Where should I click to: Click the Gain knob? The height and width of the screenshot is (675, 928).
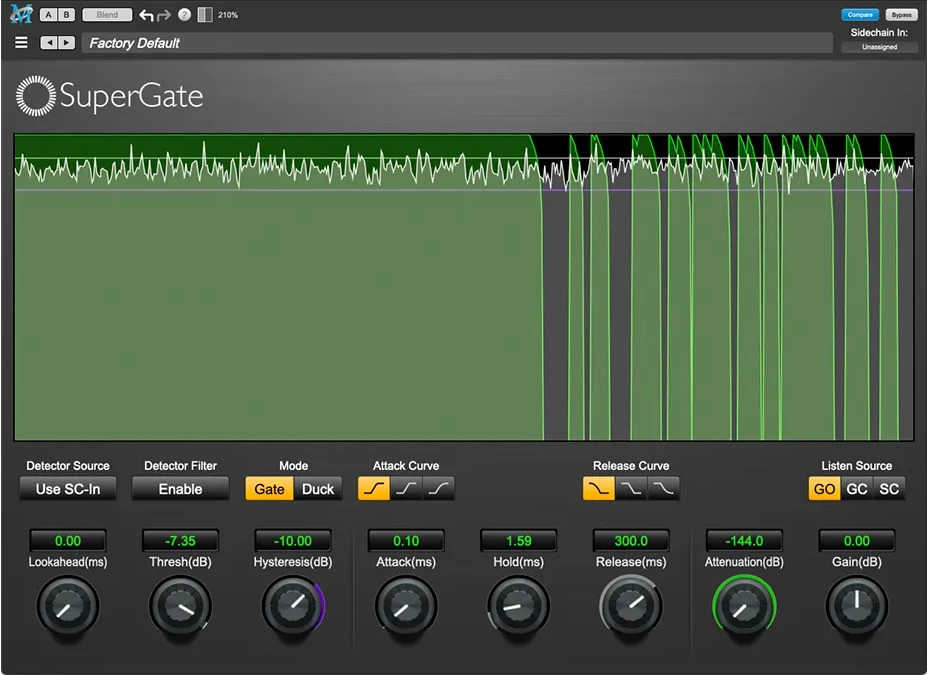[856, 606]
